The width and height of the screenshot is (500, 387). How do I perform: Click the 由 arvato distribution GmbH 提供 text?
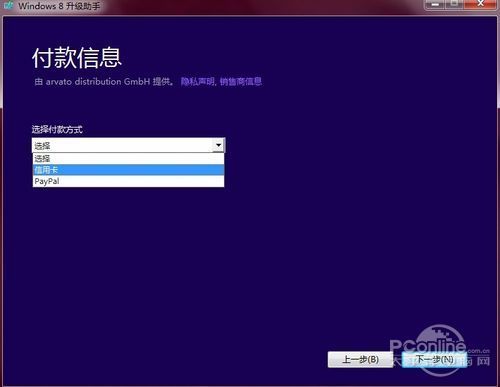104,82
